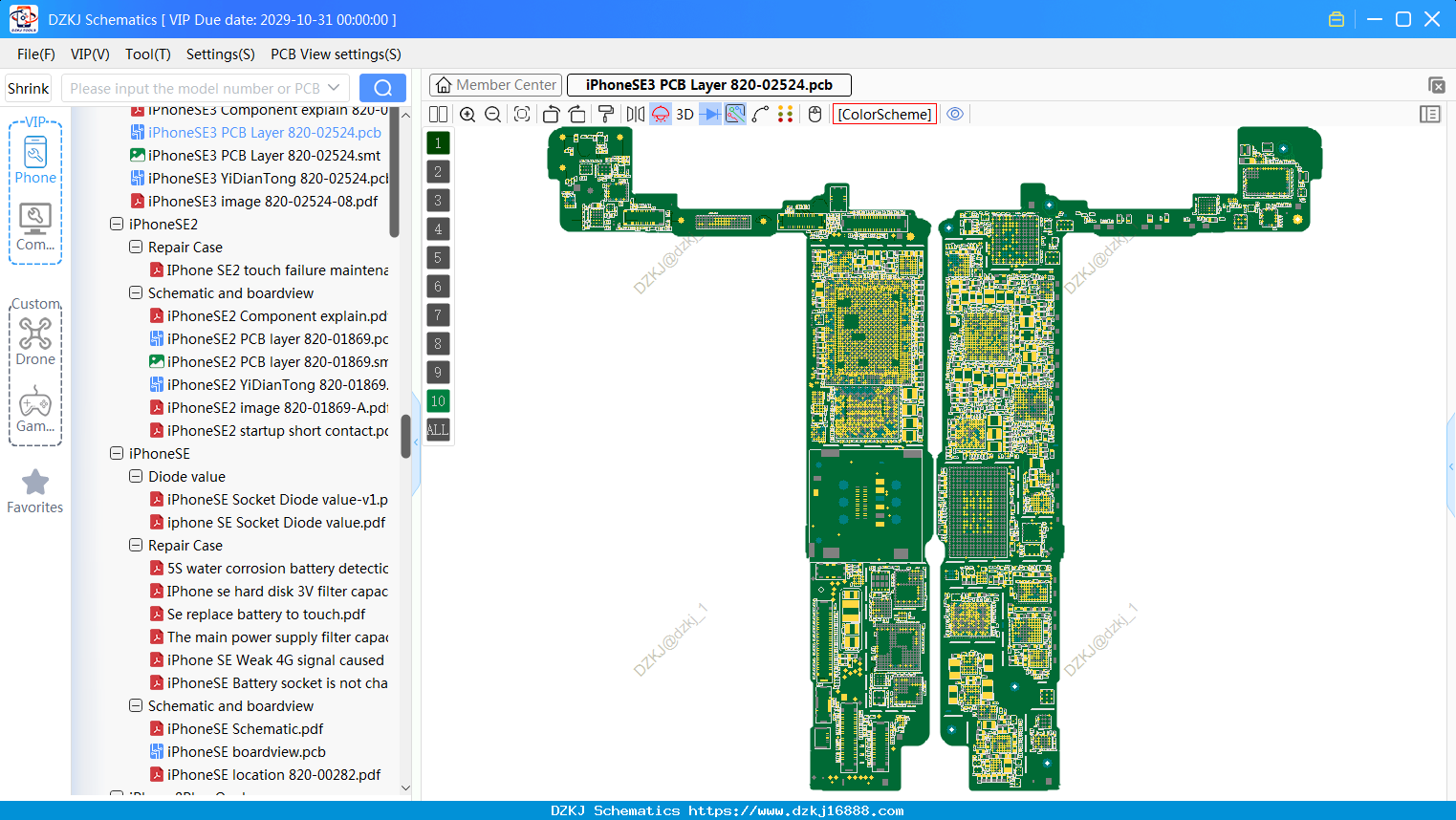Open iPhoneSE Schematic.pdf
The width and height of the screenshot is (1456, 820).
pos(237,728)
